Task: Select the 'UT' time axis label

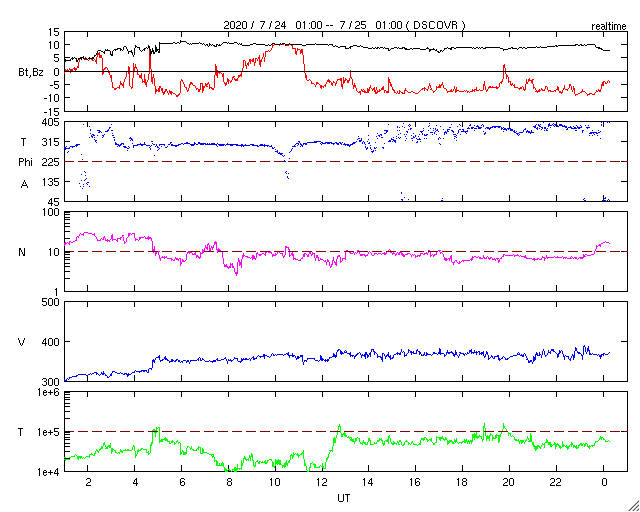Action: tap(343, 498)
